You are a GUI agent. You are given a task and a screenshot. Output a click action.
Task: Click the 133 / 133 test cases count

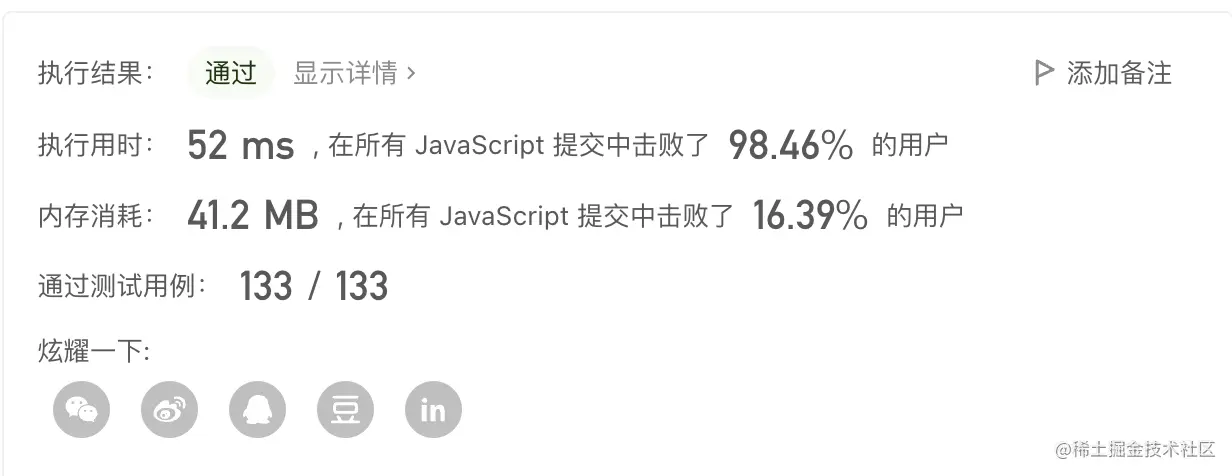pyautogui.click(x=313, y=287)
